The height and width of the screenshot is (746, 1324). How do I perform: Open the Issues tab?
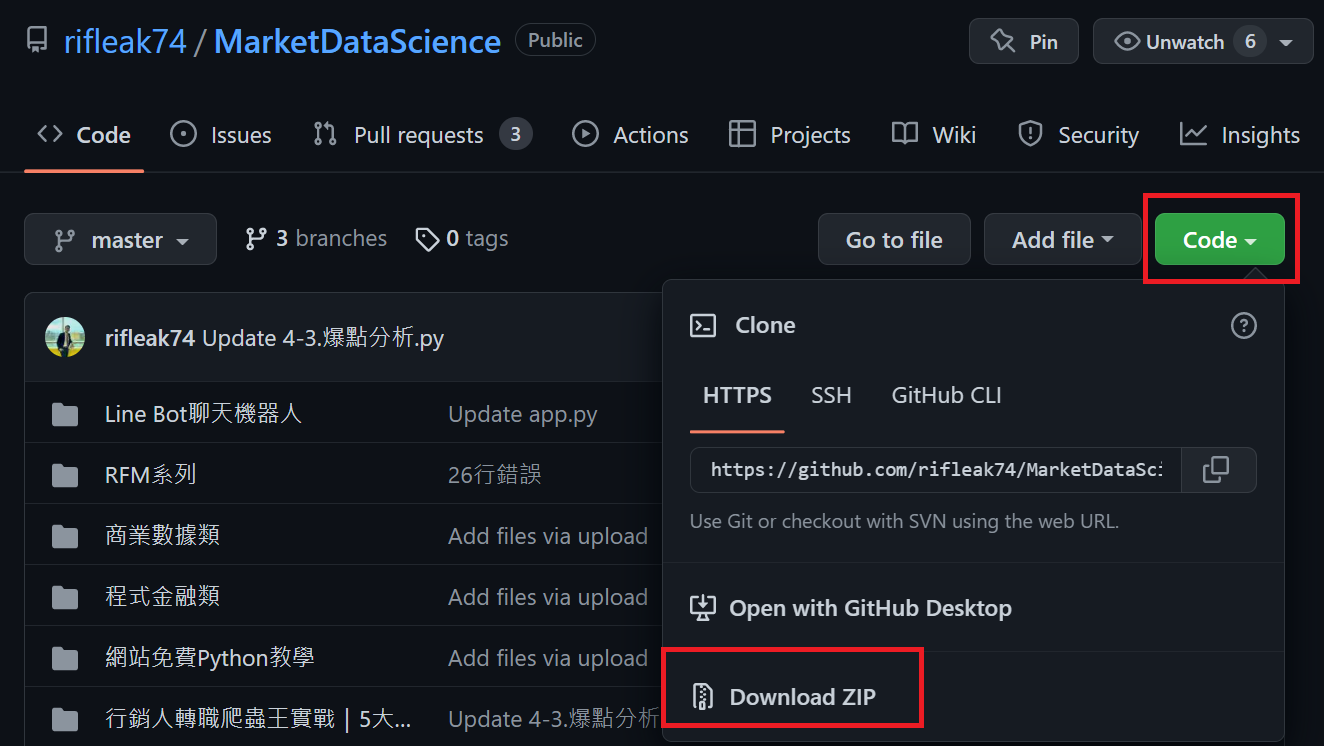[221, 135]
